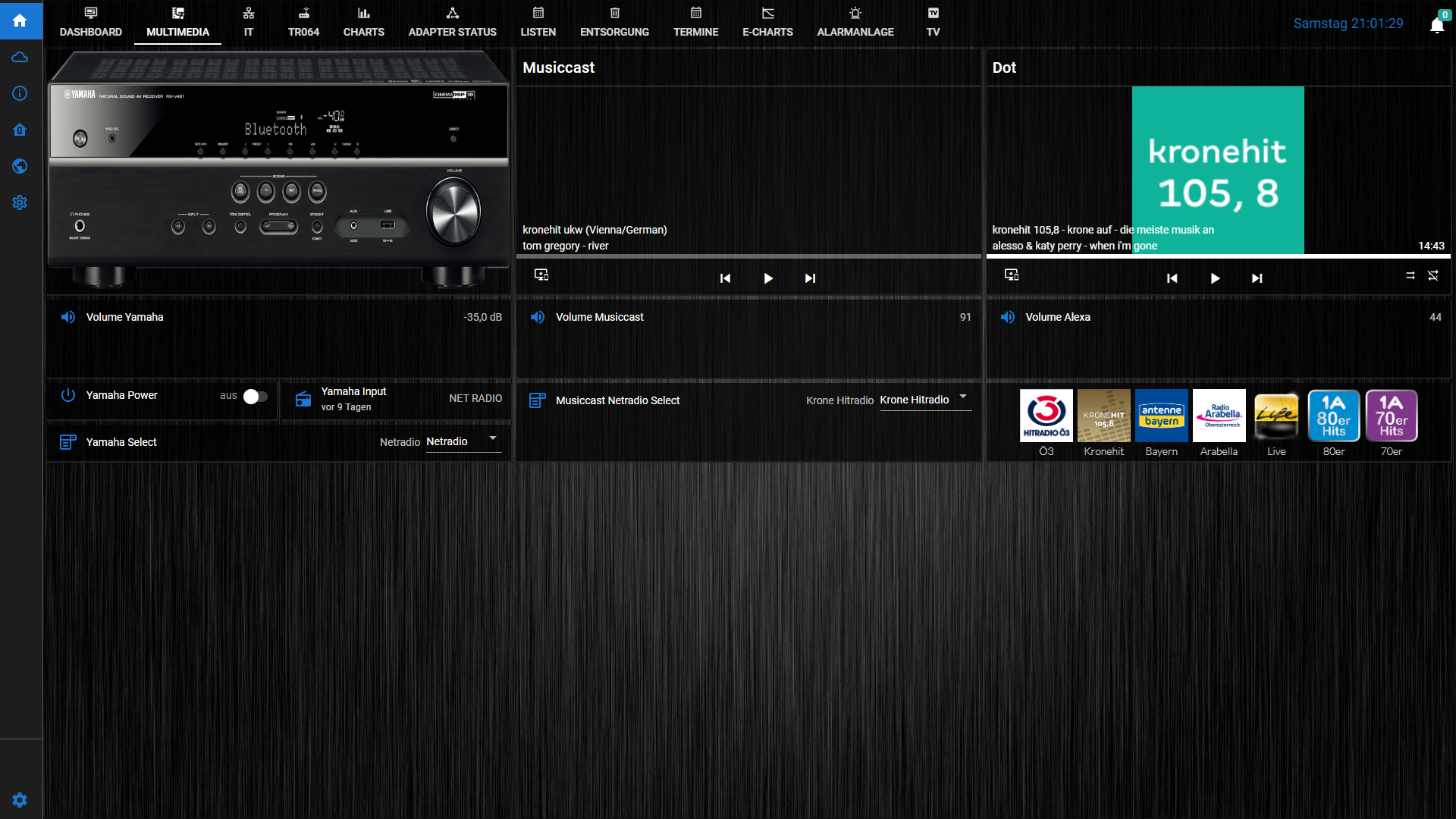The image size is (1456, 819).
Task: Open Yamaha Select Netradio dropdown
Action: click(463, 441)
